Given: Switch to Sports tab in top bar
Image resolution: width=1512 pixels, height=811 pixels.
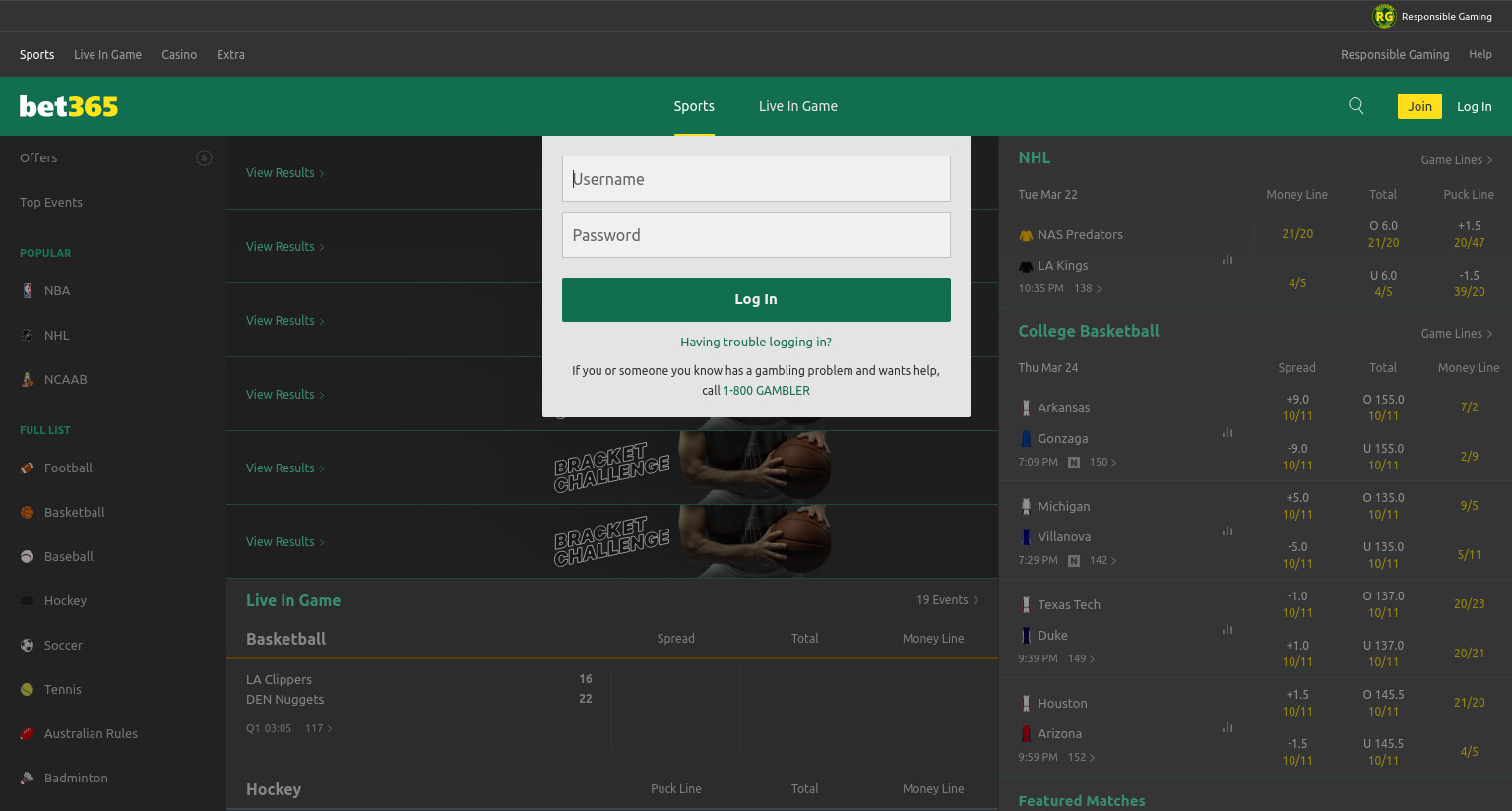Looking at the screenshot, I should (x=36, y=54).
